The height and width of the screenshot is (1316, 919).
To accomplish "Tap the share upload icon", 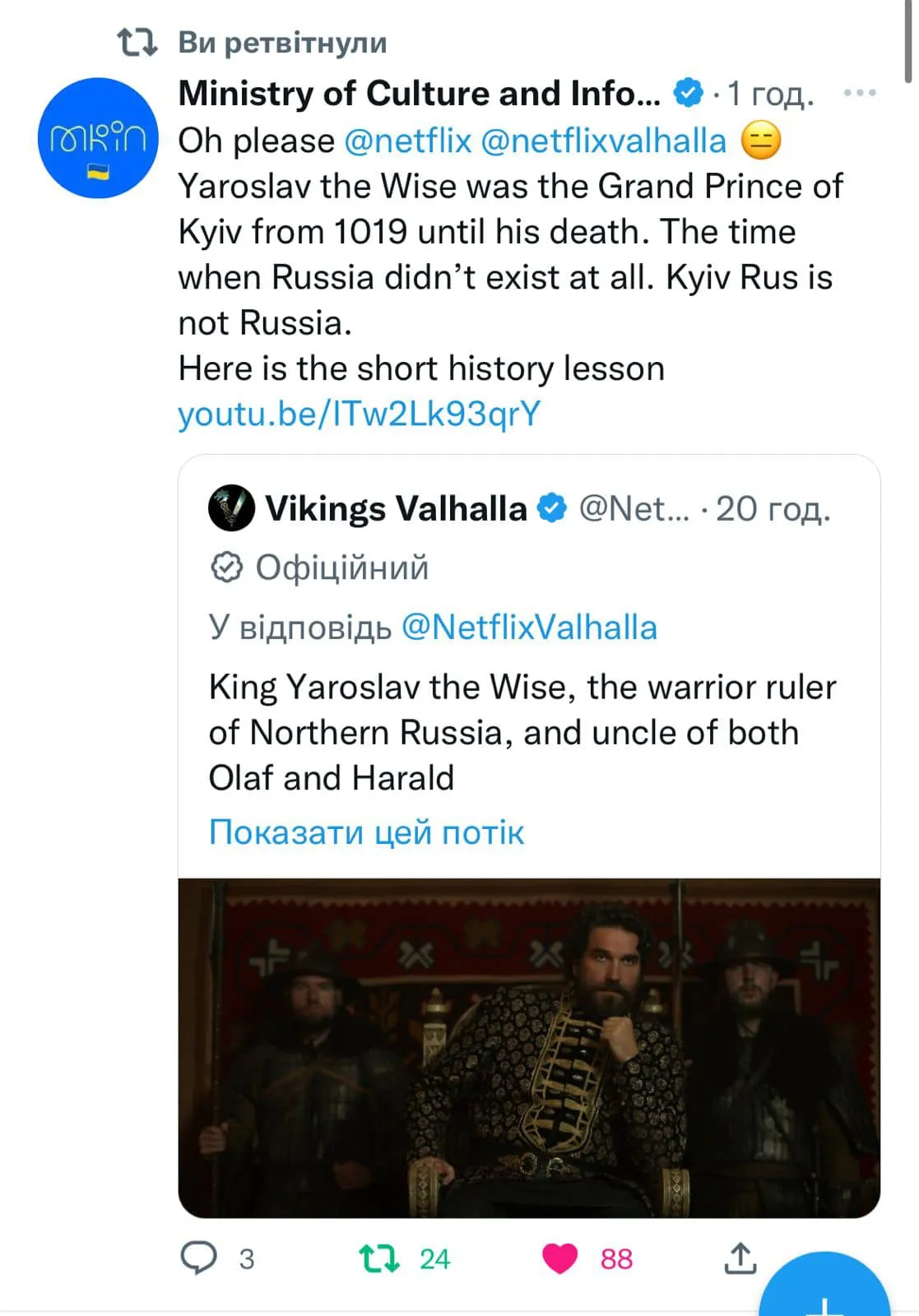I will (740, 1258).
